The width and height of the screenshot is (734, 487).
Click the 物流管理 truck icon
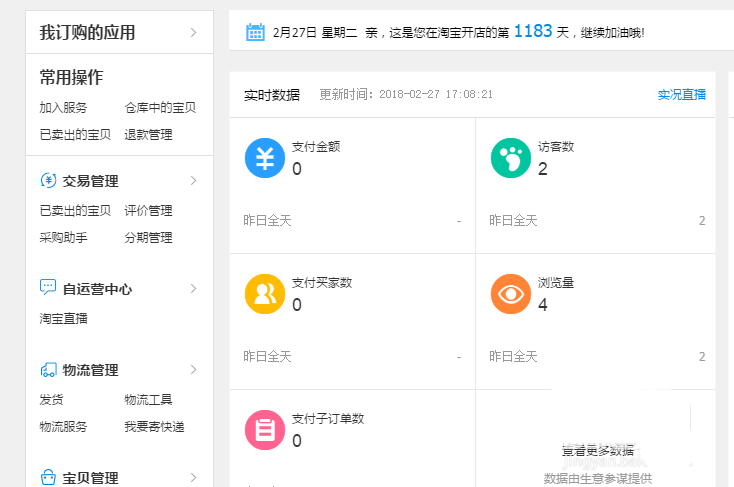pos(48,370)
